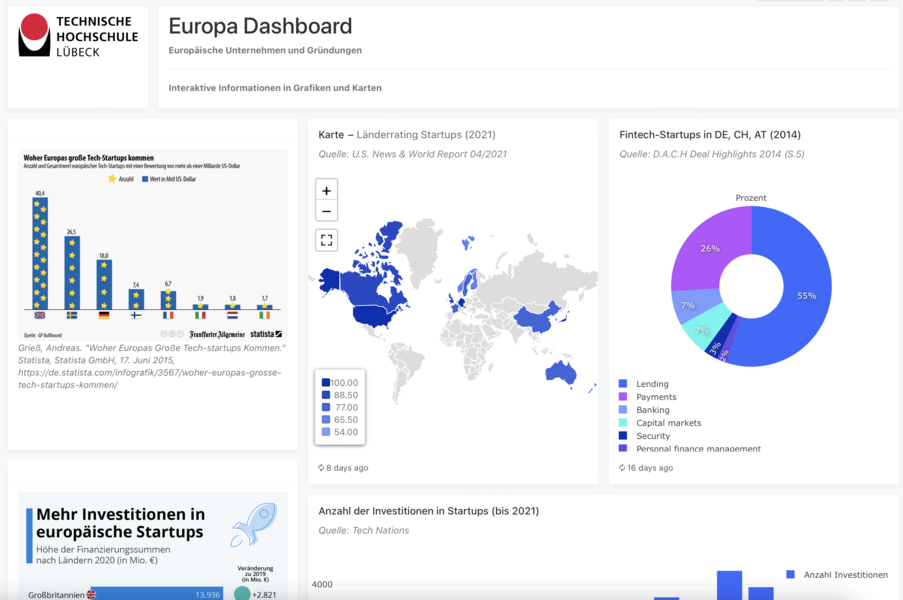Click the 65.50 map legend swatch

coord(326,420)
